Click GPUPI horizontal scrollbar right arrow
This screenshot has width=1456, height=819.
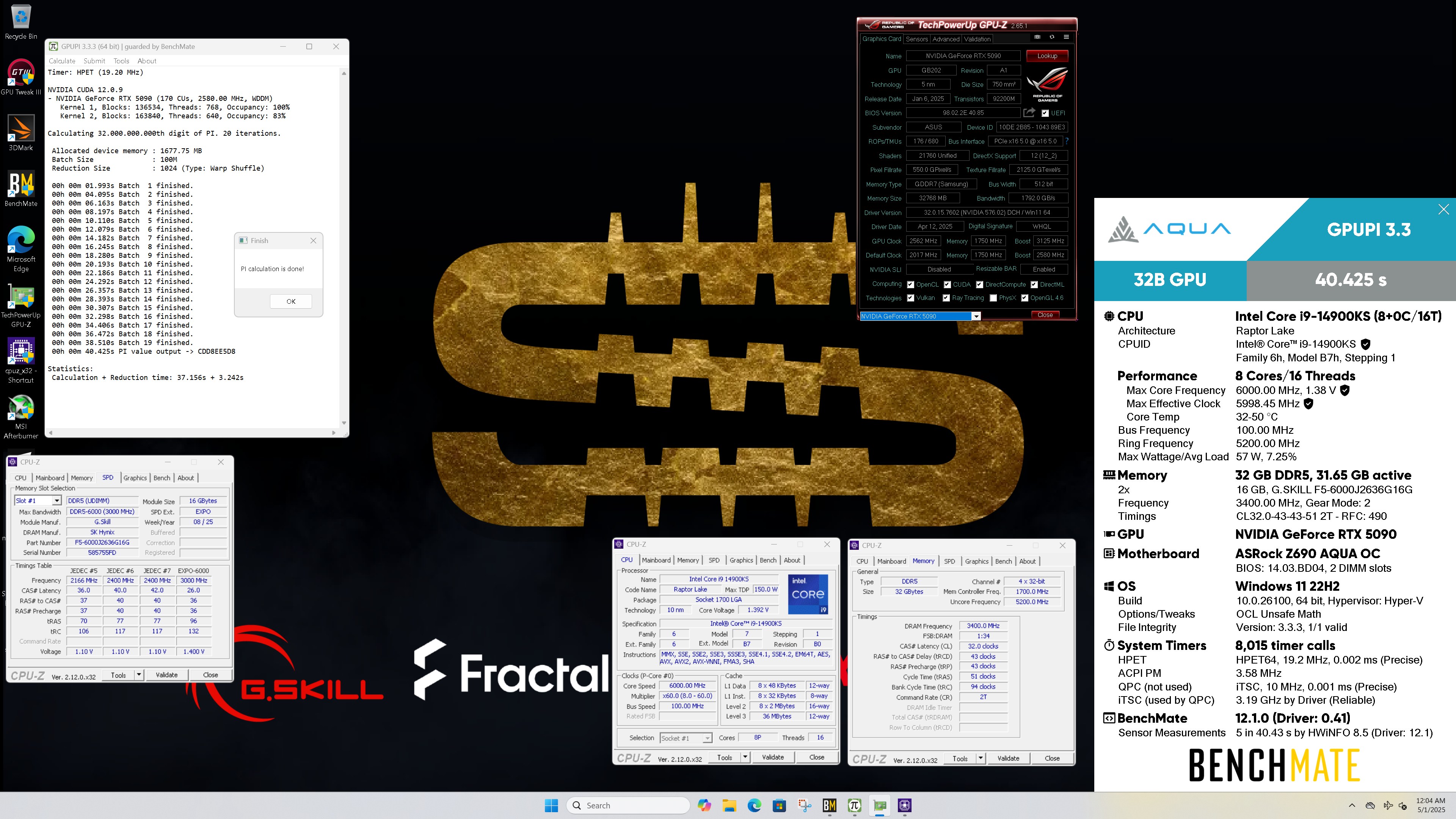pos(334,433)
